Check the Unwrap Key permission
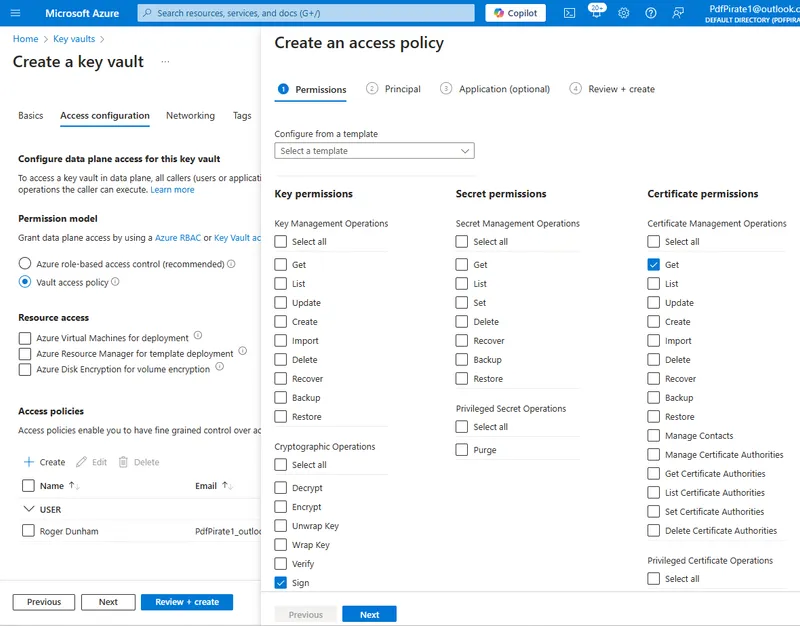This screenshot has height=626, width=800. (x=281, y=525)
